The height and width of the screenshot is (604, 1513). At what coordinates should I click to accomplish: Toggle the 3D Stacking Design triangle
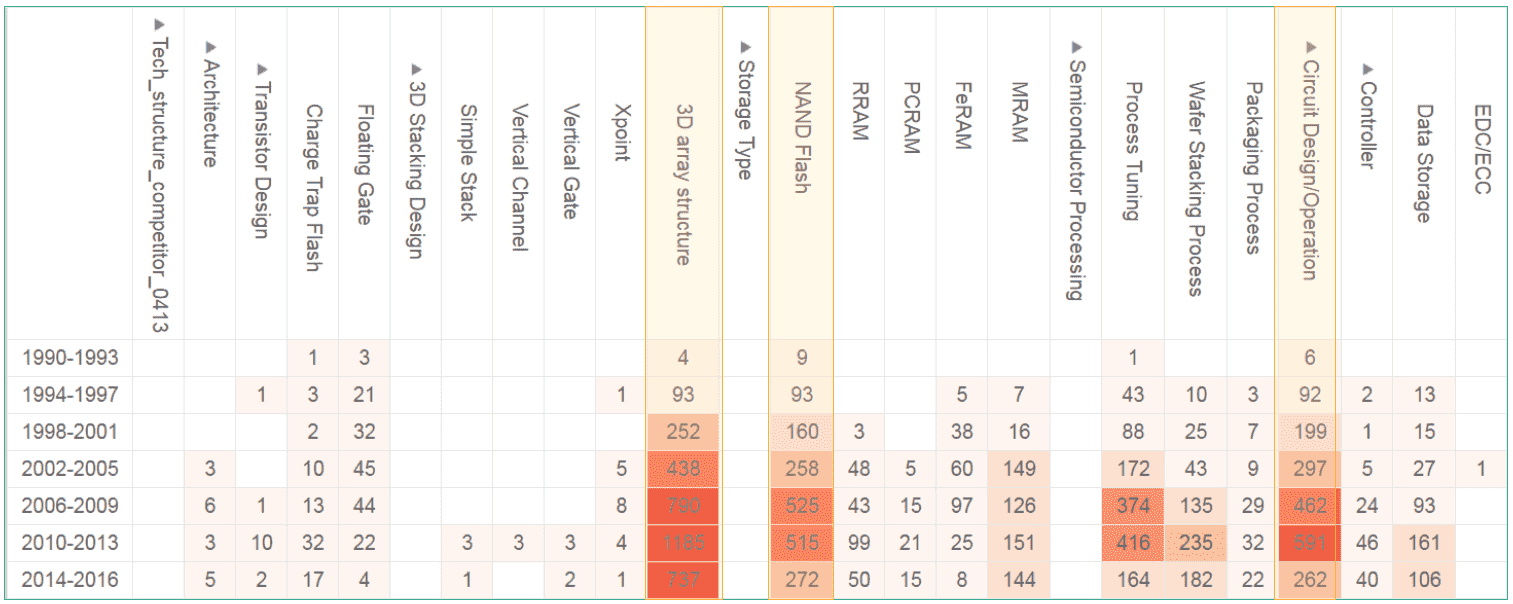click(417, 69)
